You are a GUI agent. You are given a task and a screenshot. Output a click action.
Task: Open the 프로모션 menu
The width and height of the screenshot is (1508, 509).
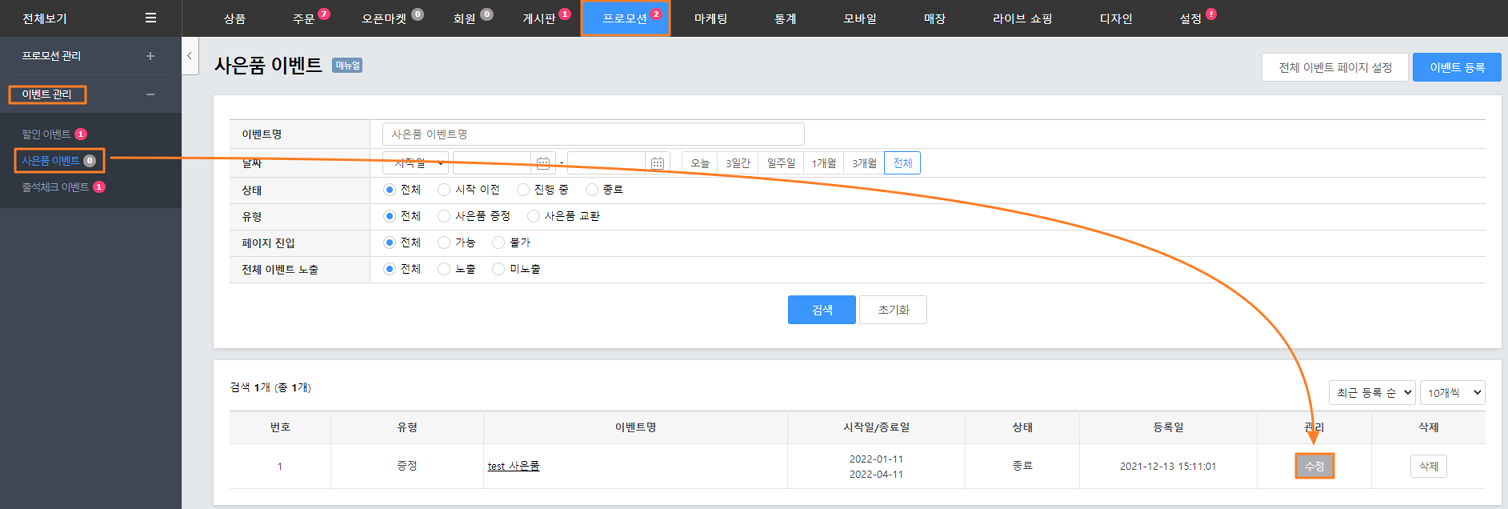(625, 18)
